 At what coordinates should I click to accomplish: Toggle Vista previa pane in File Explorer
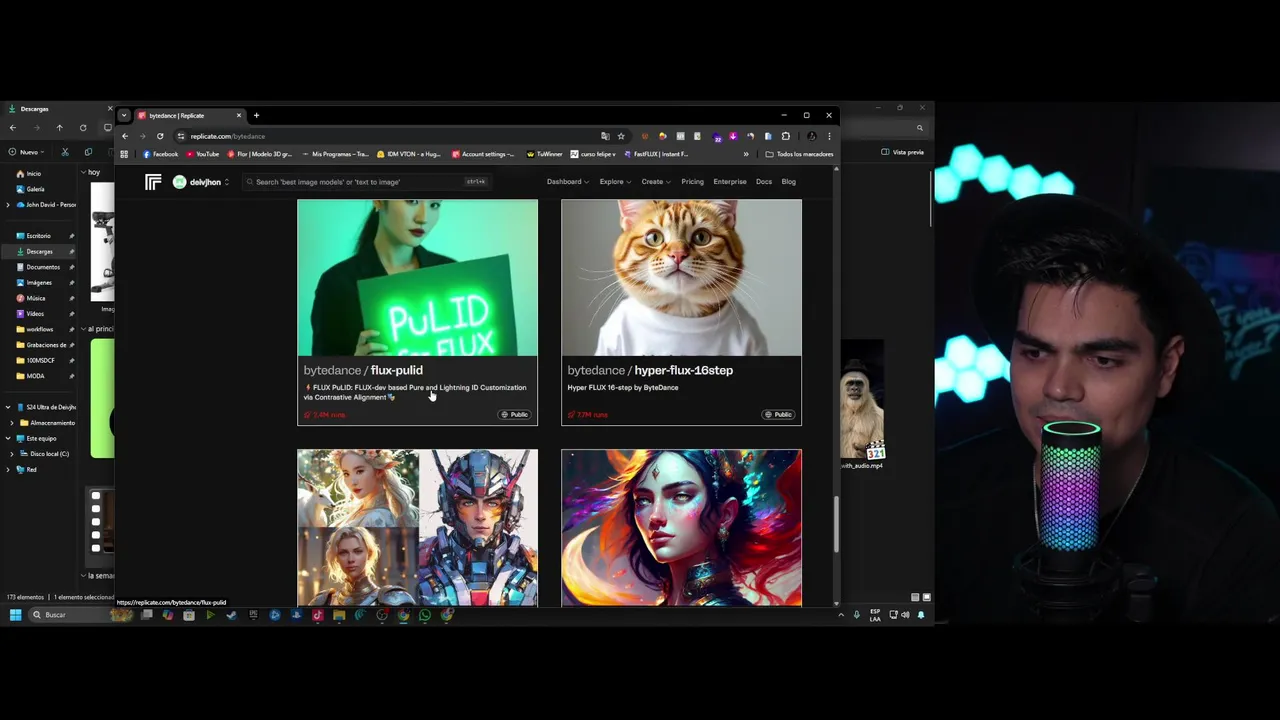tap(902, 152)
